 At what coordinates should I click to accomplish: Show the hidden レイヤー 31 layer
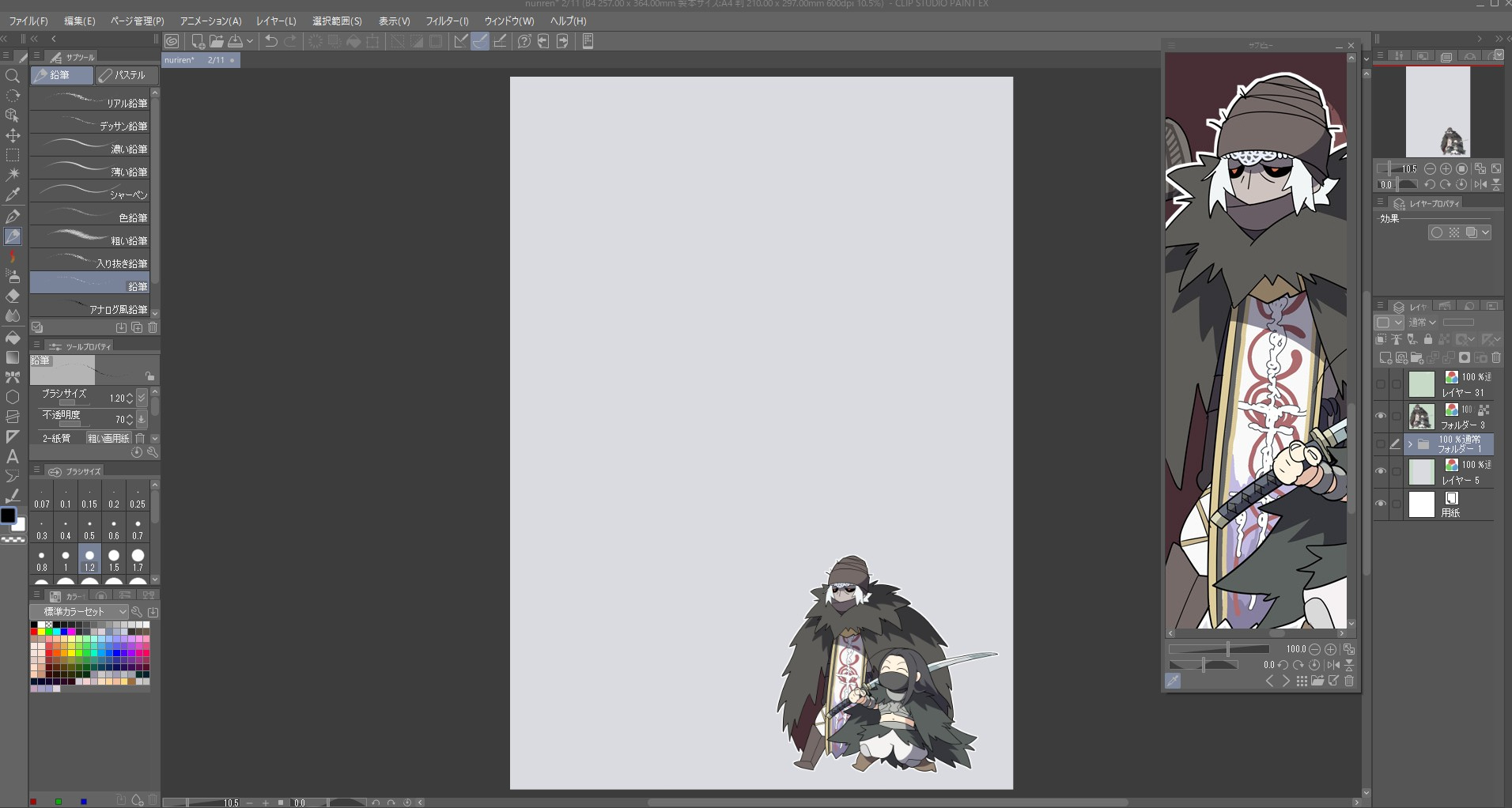(1381, 384)
